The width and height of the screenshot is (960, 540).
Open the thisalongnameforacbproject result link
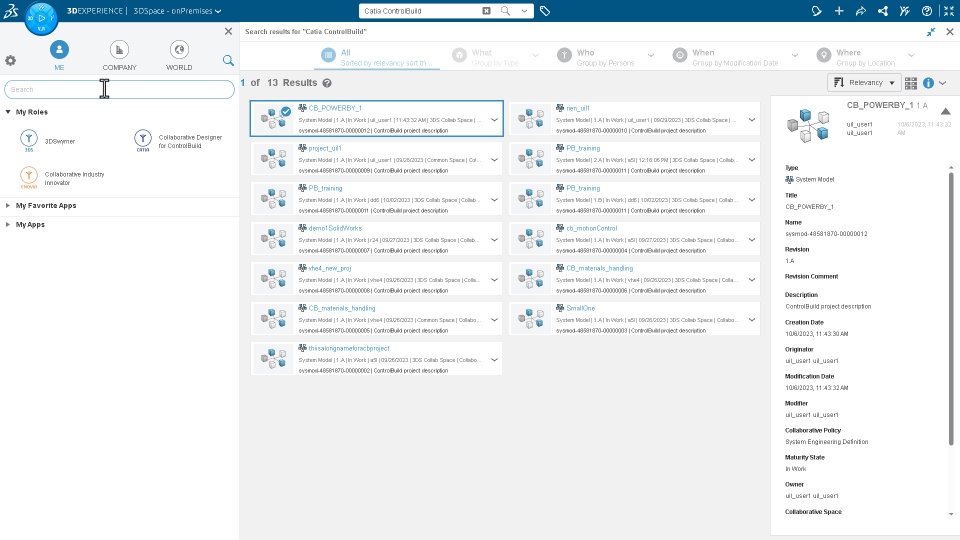click(349, 348)
